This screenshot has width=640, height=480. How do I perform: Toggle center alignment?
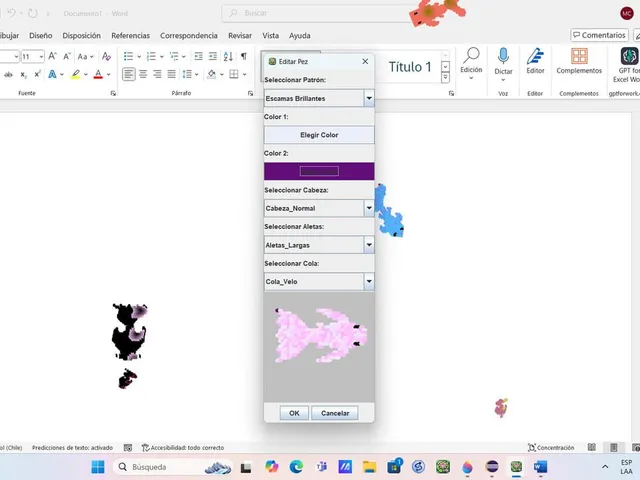point(143,74)
